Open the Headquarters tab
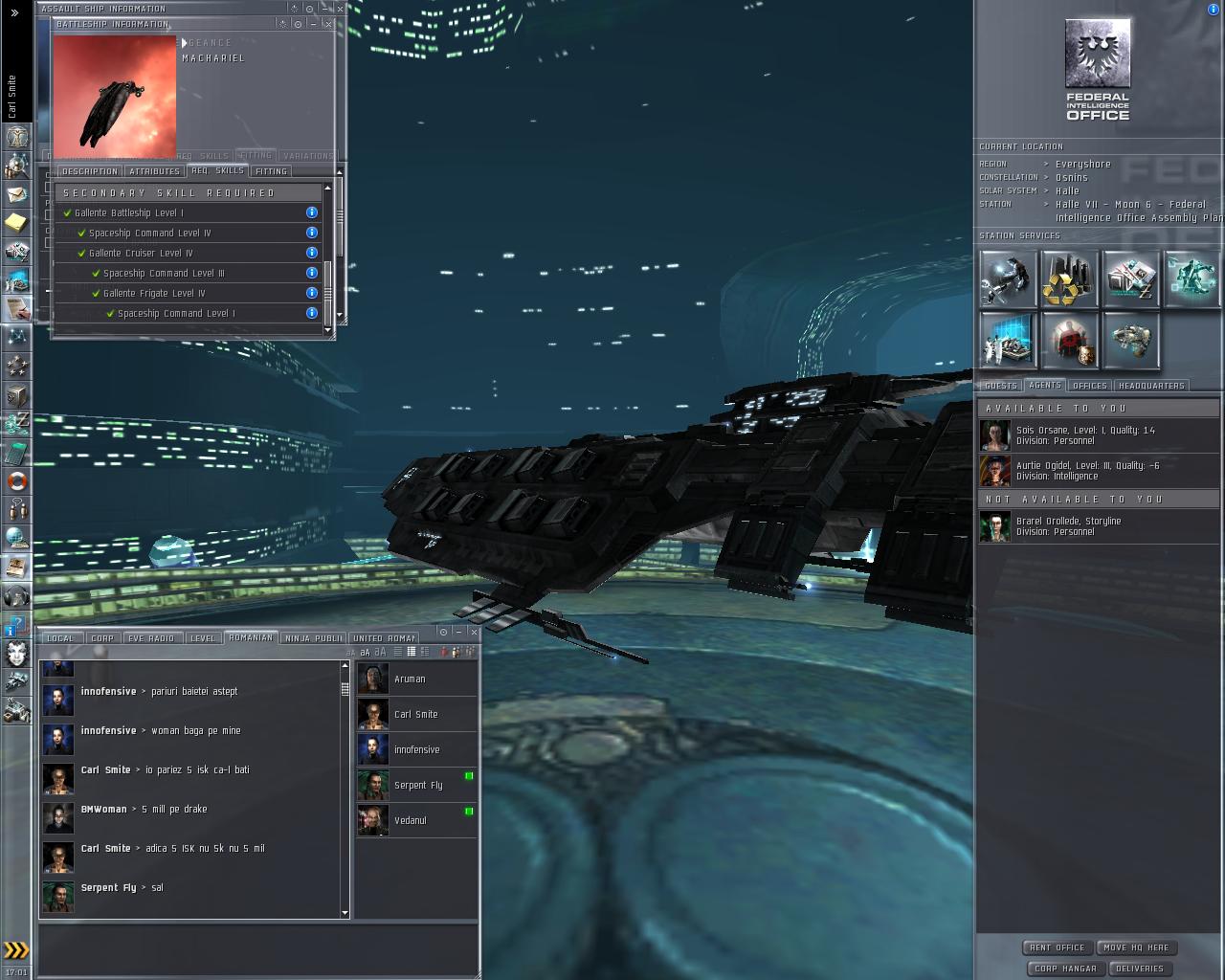 point(1151,386)
